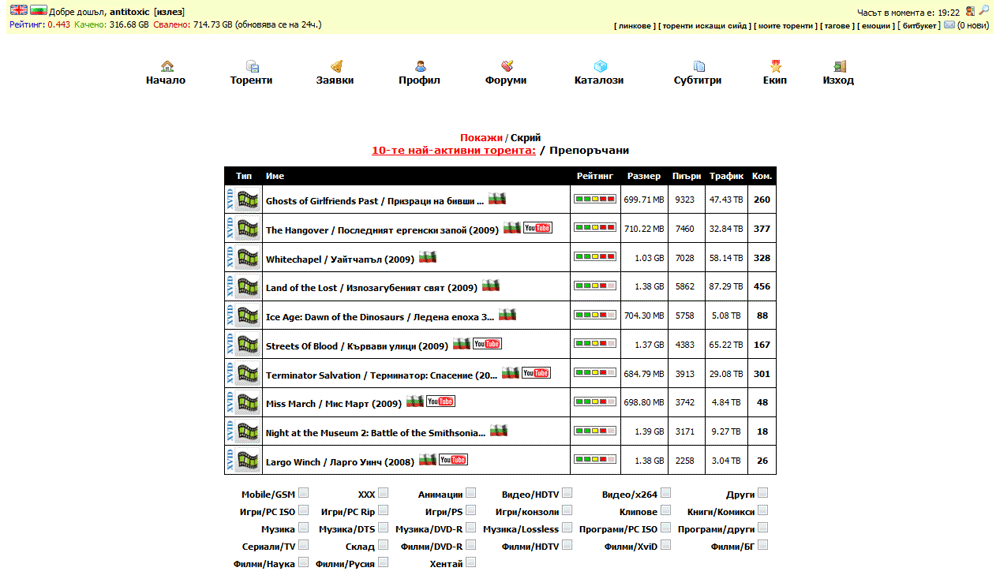Open the Торенти menu item
Viewport: 1000px width, 575px height.
tap(251, 80)
